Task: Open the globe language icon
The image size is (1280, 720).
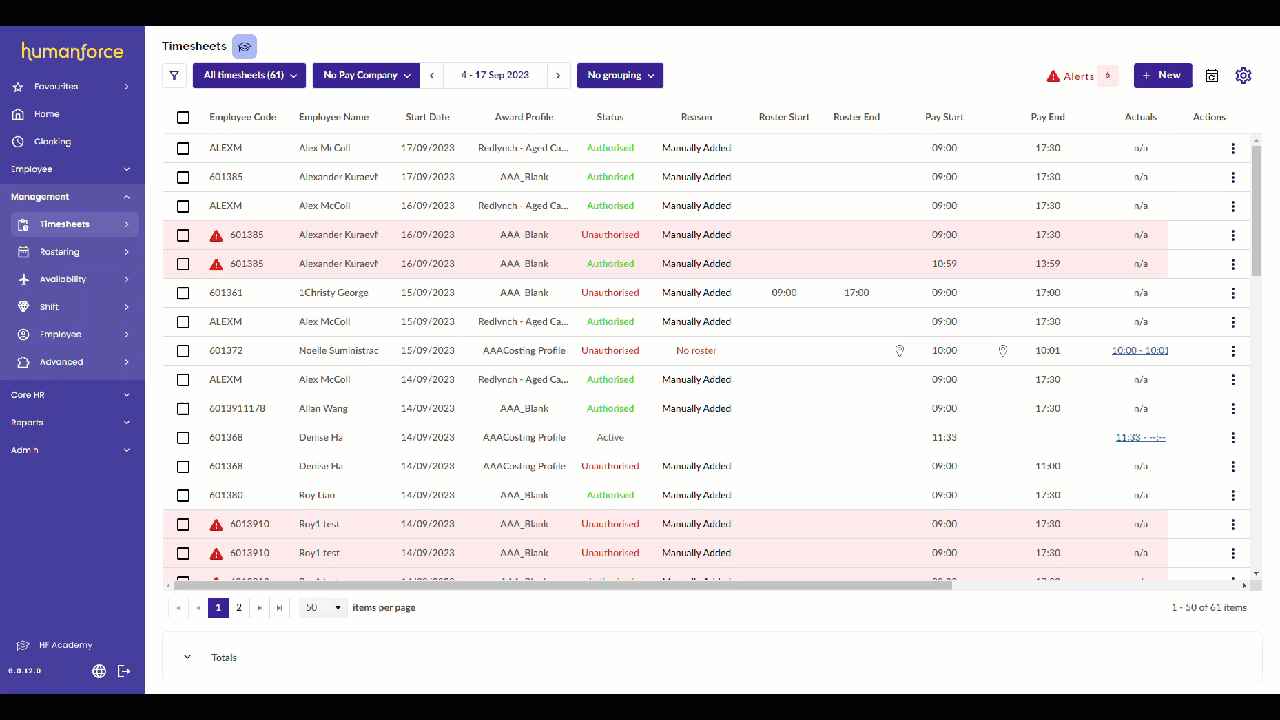Action: [99, 671]
